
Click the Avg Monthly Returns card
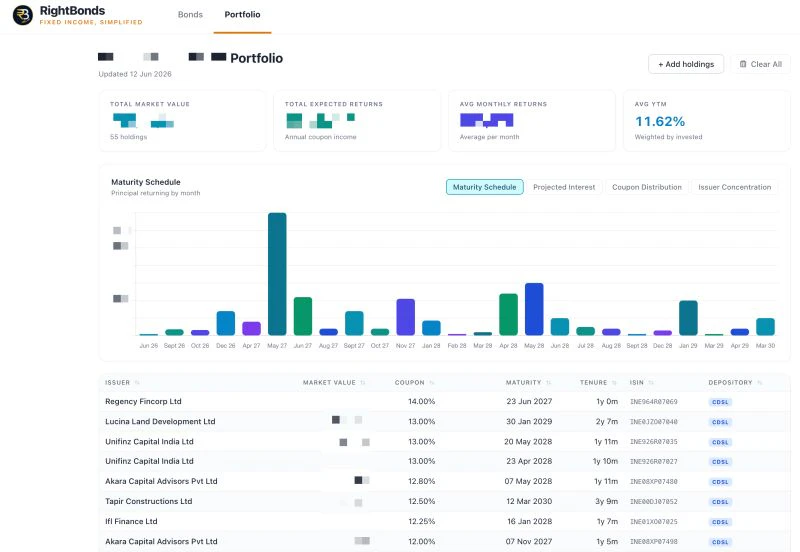(532, 121)
